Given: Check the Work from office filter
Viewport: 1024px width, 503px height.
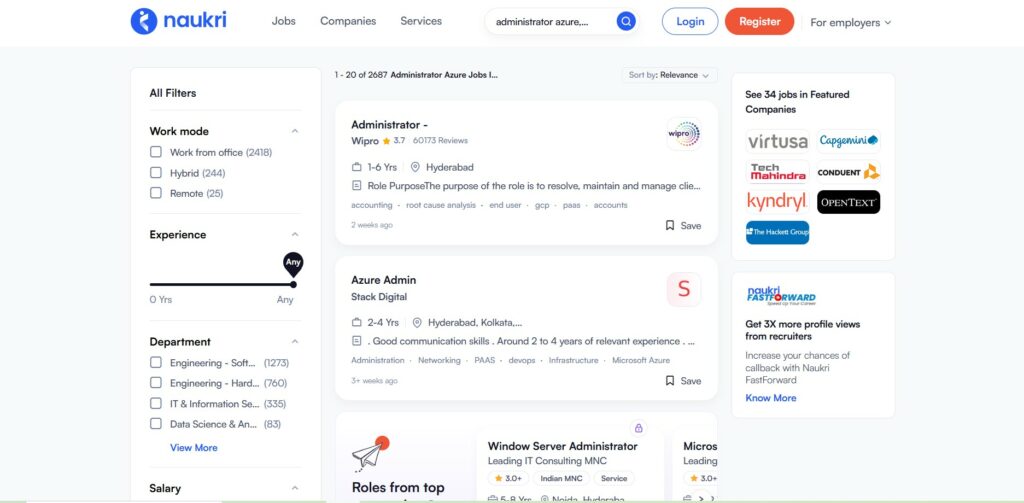Looking at the screenshot, I should pos(155,152).
